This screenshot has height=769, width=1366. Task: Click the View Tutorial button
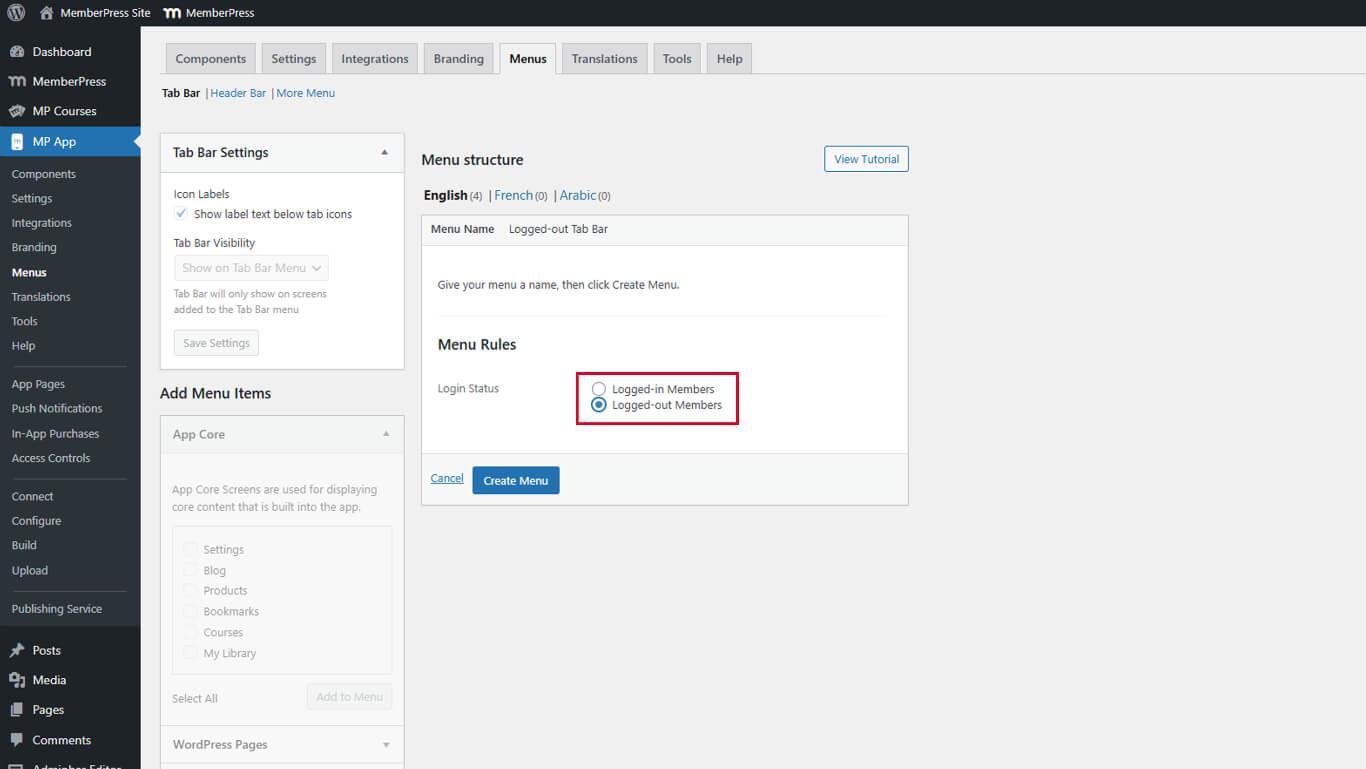click(866, 159)
